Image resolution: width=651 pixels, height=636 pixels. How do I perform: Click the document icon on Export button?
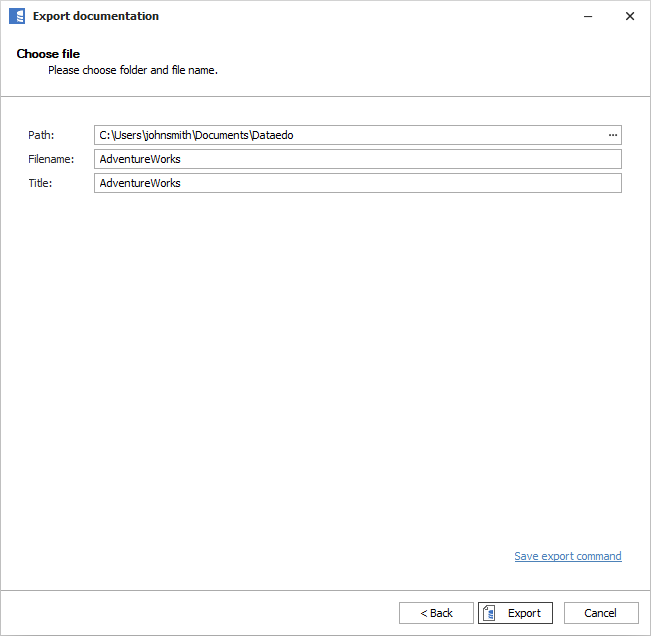click(x=490, y=613)
